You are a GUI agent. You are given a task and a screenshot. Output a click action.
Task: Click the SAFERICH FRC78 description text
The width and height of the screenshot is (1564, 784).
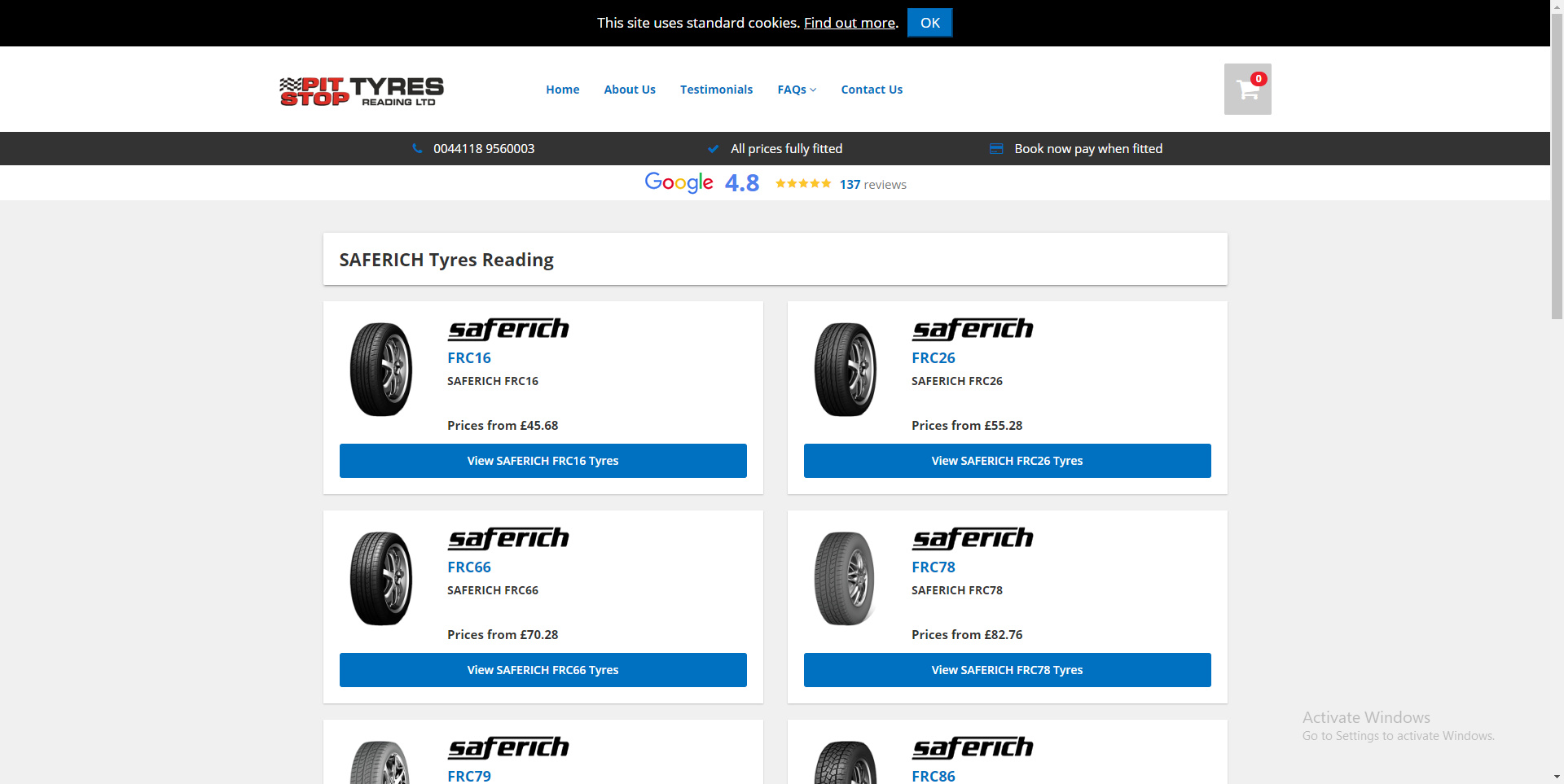(x=957, y=590)
